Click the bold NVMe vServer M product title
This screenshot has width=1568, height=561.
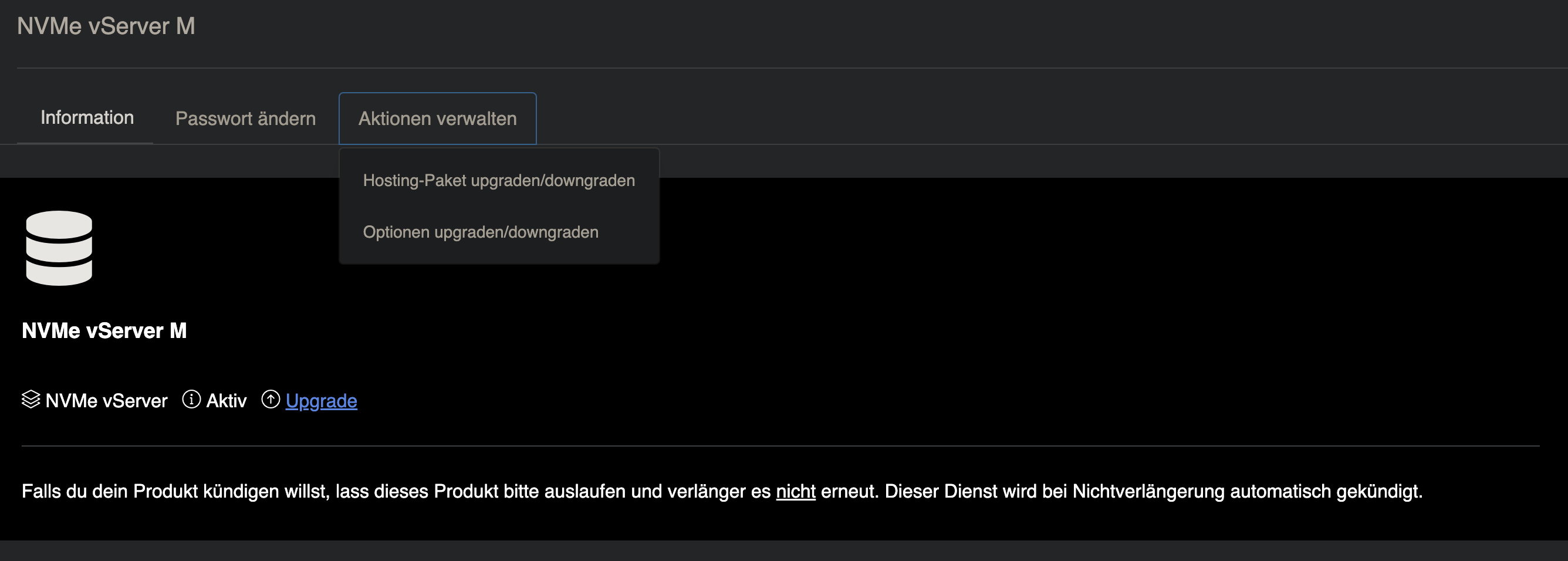coord(104,330)
